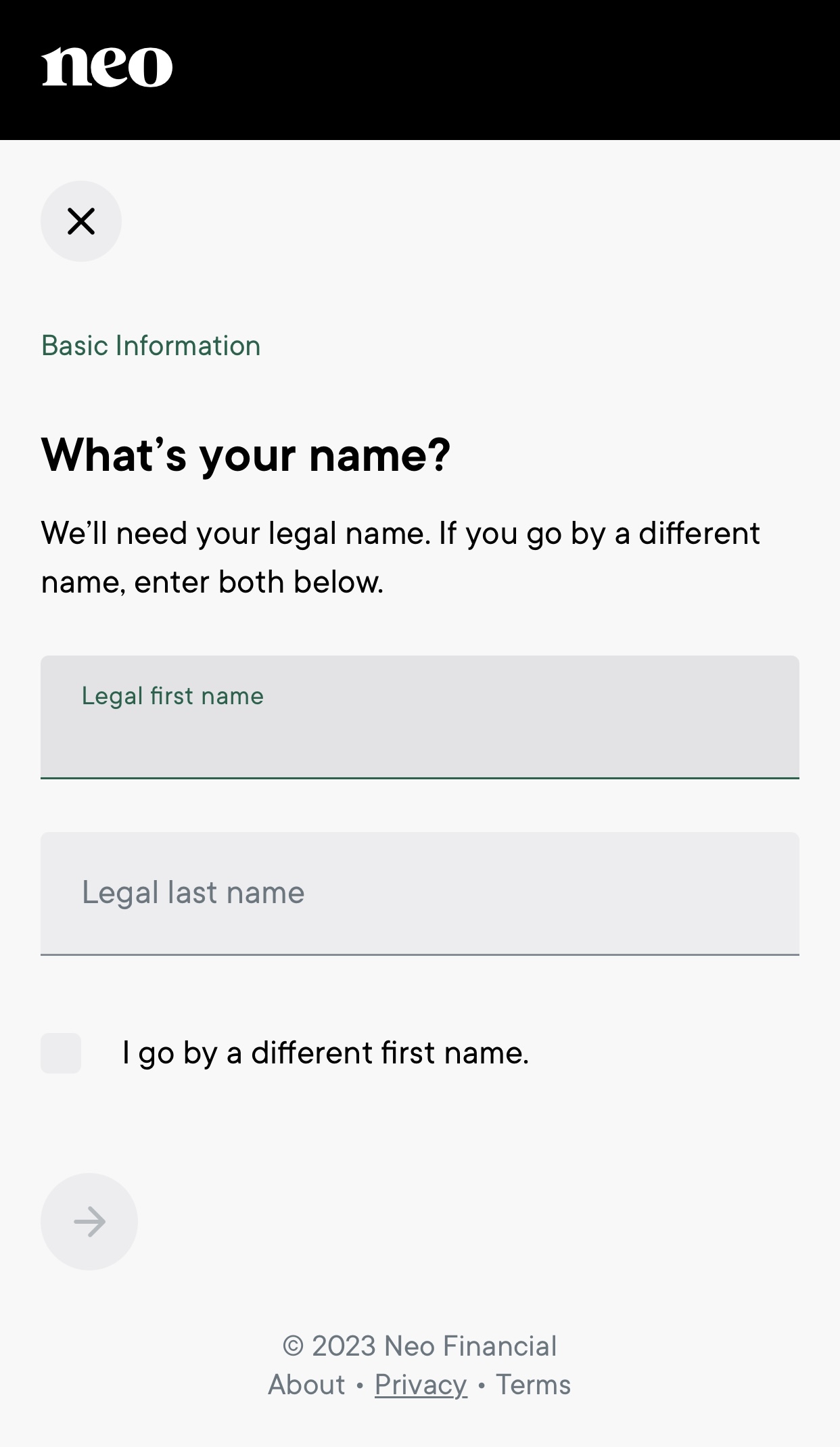Click the Basic Information section label

point(151,346)
